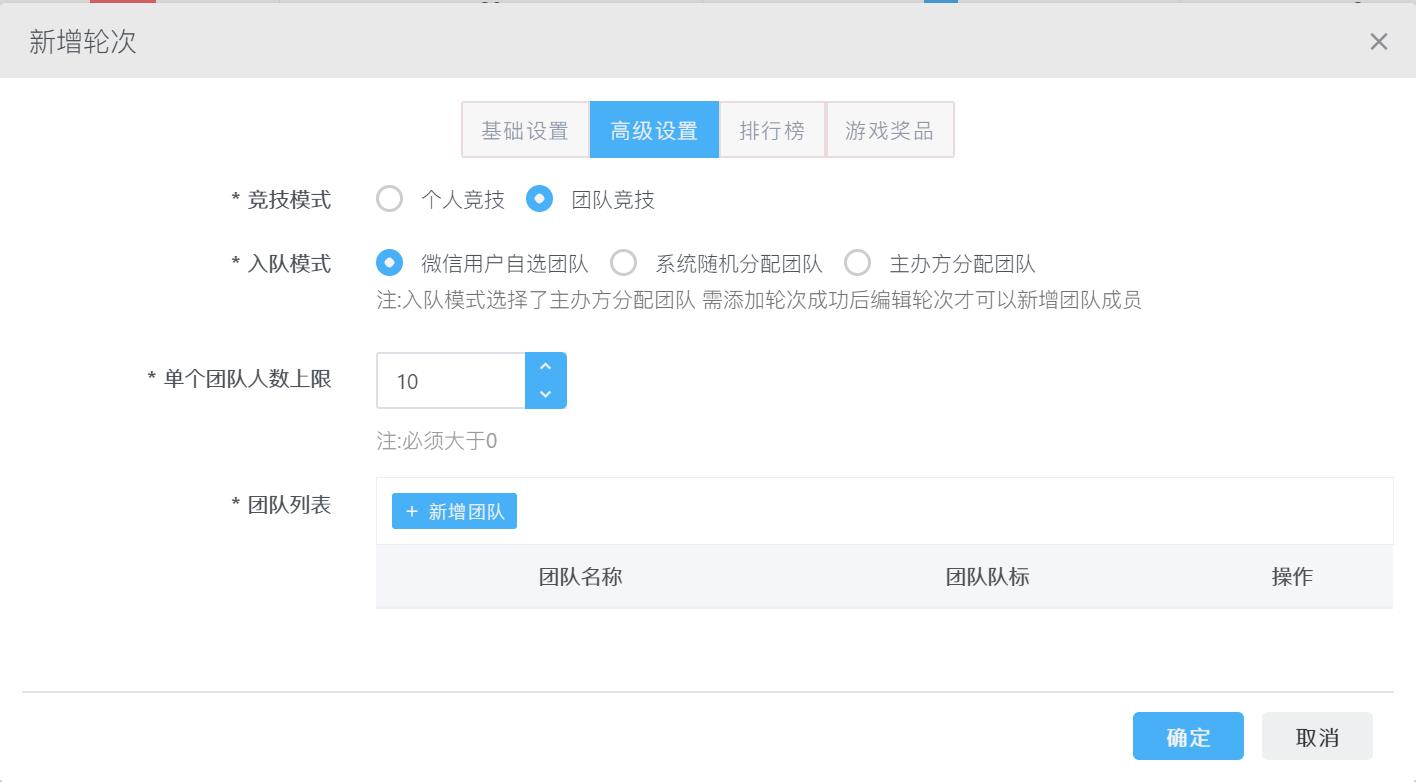The height and width of the screenshot is (782, 1416).
Task: Switch to the 基础设置 tab
Action: click(525, 130)
